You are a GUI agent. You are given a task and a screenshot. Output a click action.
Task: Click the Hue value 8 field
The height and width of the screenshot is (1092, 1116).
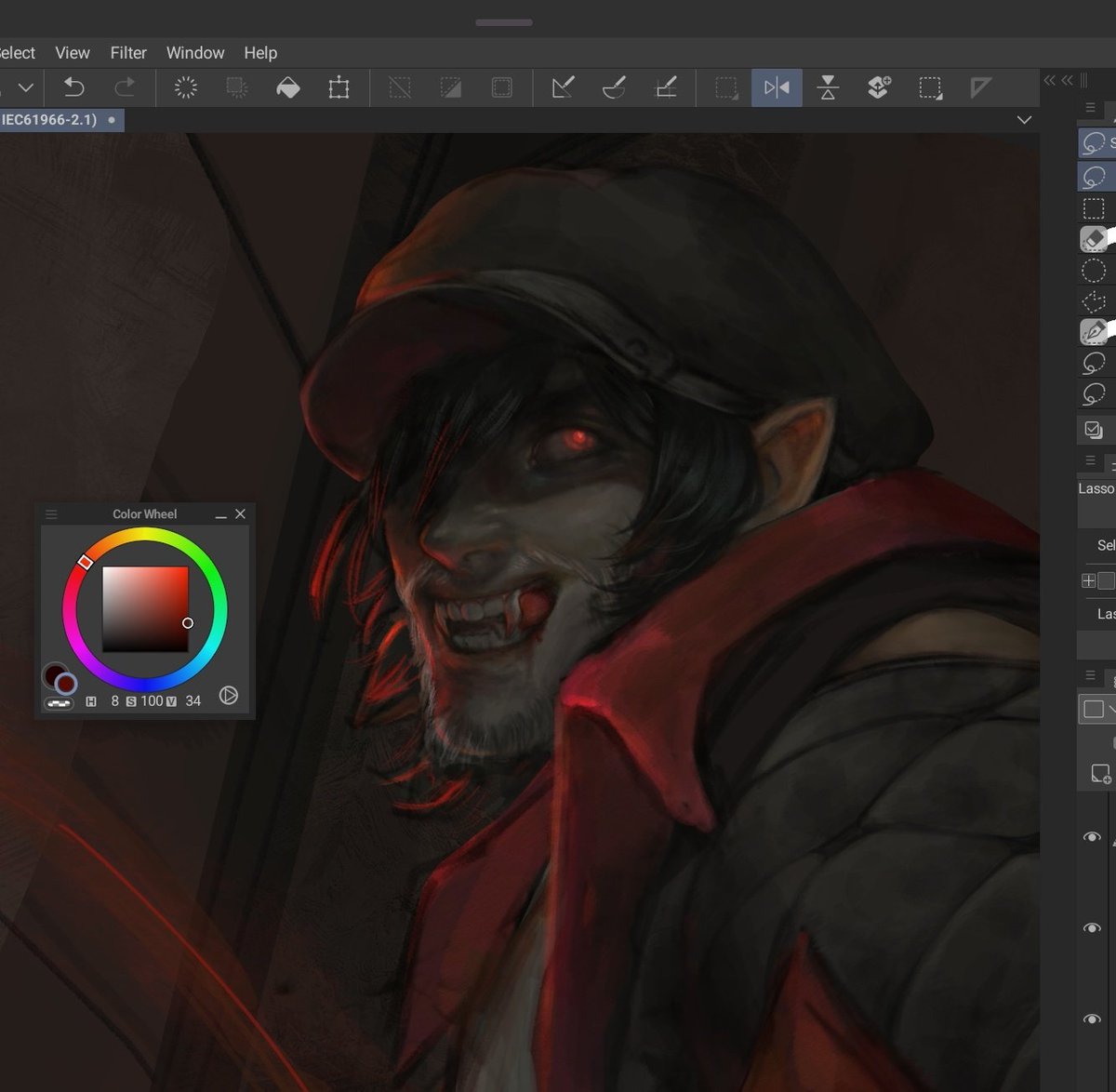point(114,701)
